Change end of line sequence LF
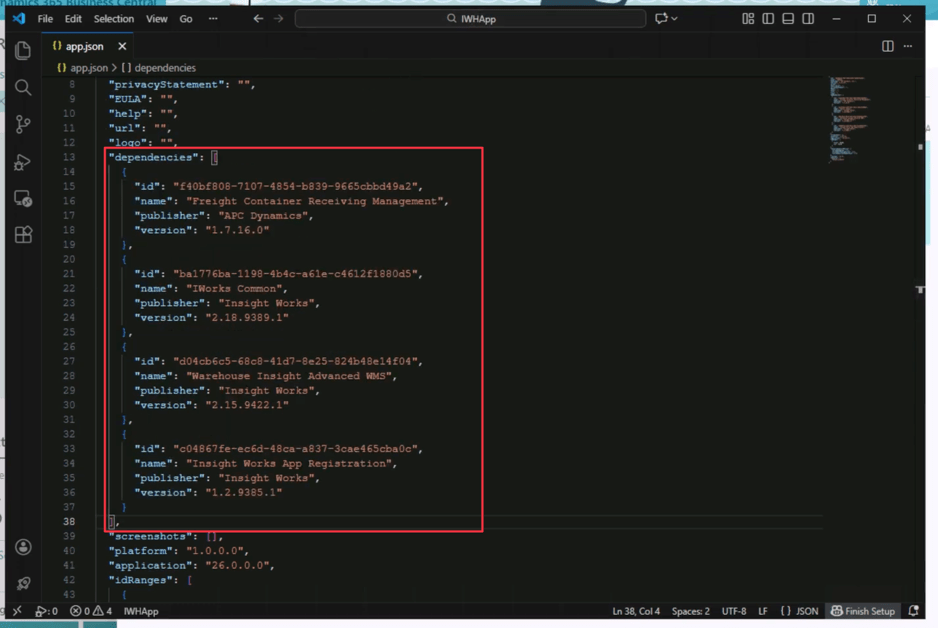The width and height of the screenshot is (938, 628). (x=763, y=611)
